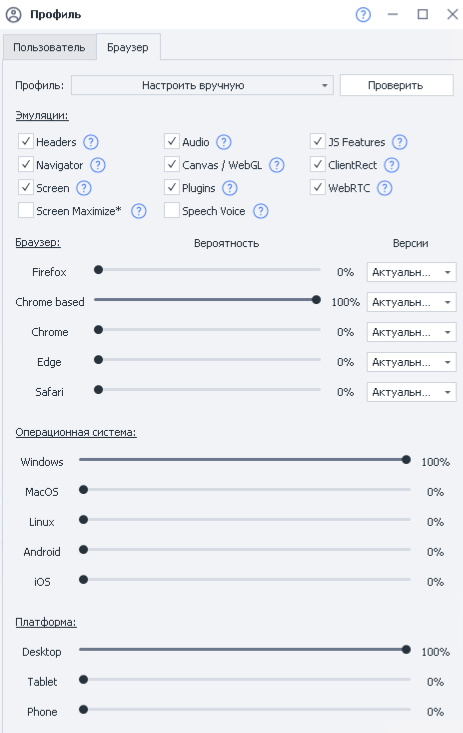Click the MacOS slider track
463x733 pixels.
pos(245,490)
